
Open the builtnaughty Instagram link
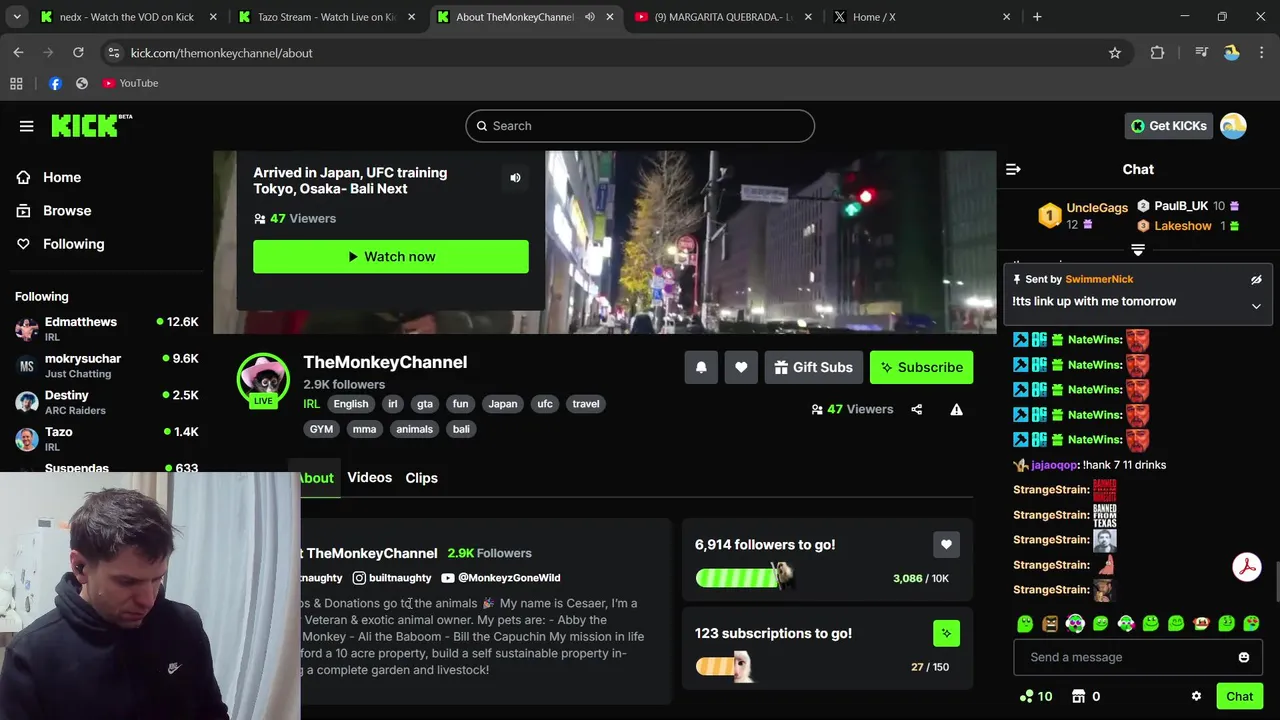coord(391,578)
